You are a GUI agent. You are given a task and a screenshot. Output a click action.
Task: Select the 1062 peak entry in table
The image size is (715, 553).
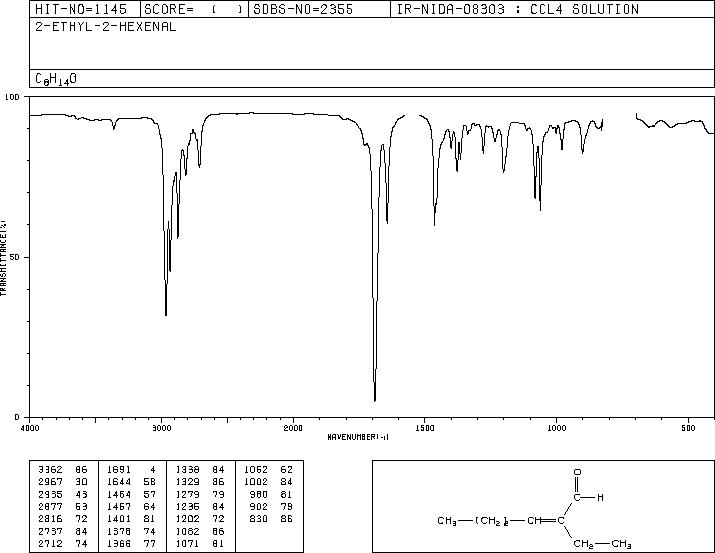point(269,470)
